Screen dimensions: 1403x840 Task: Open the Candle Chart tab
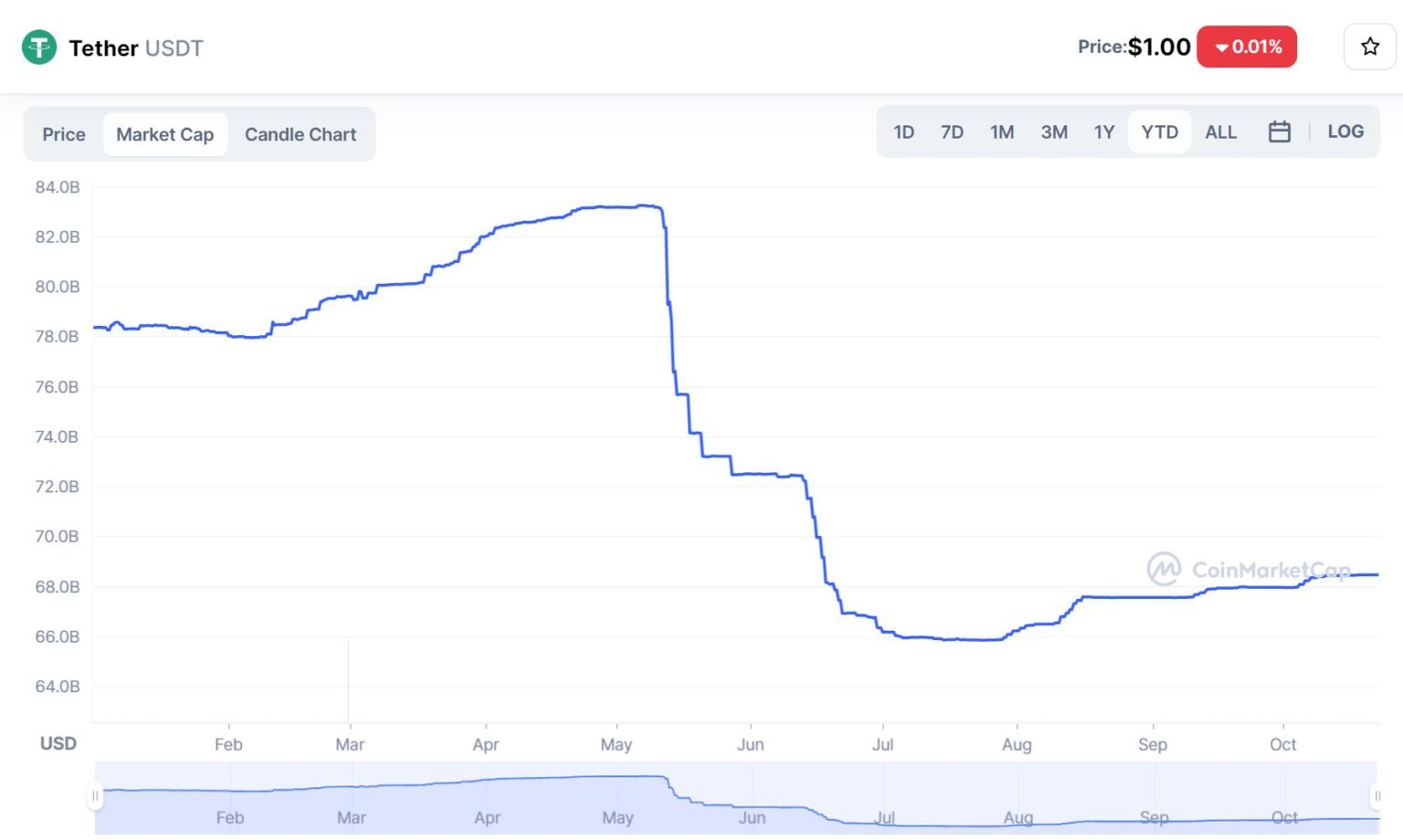301,134
